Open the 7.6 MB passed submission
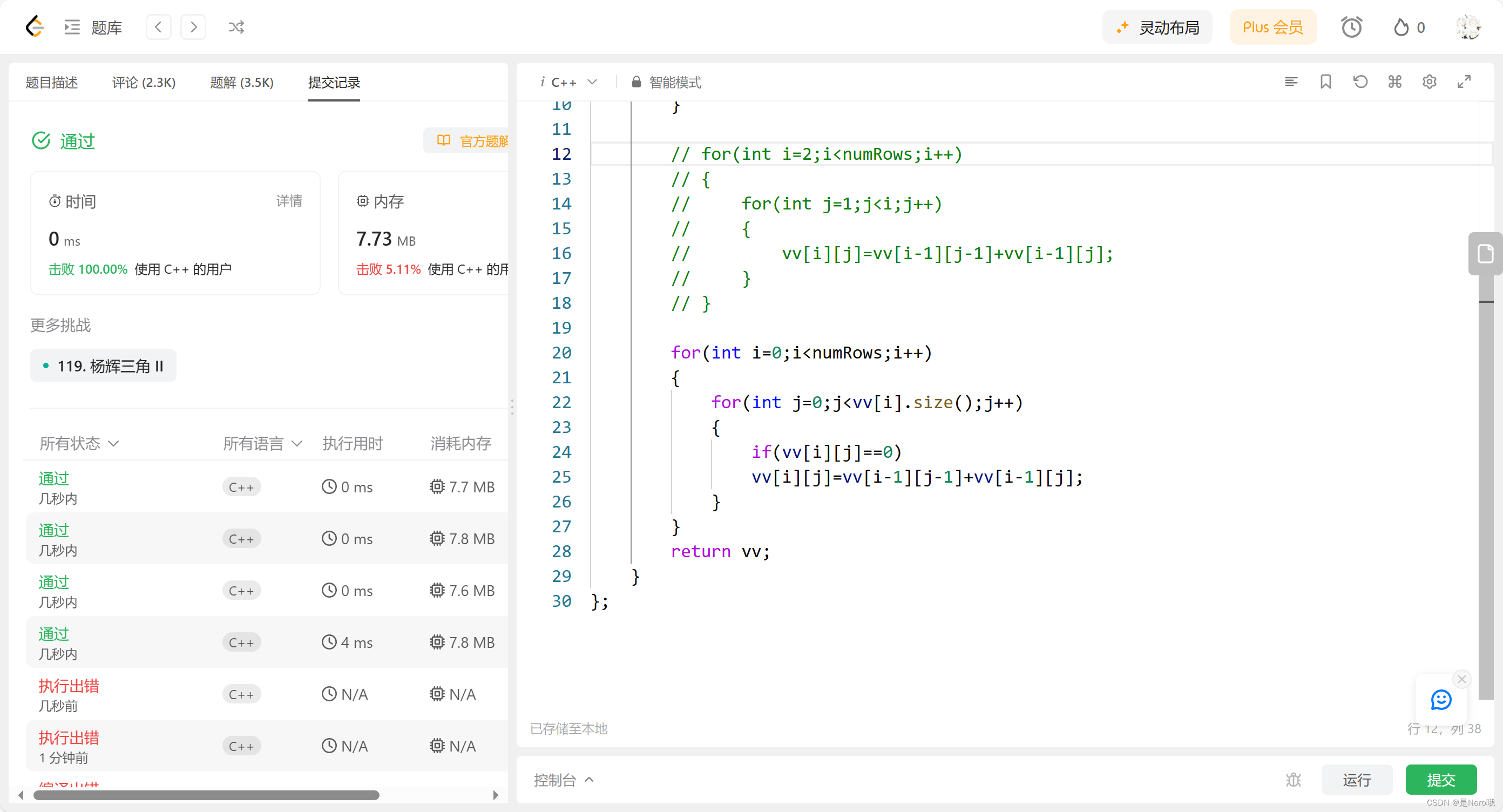The image size is (1503, 812). pos(266,590)
